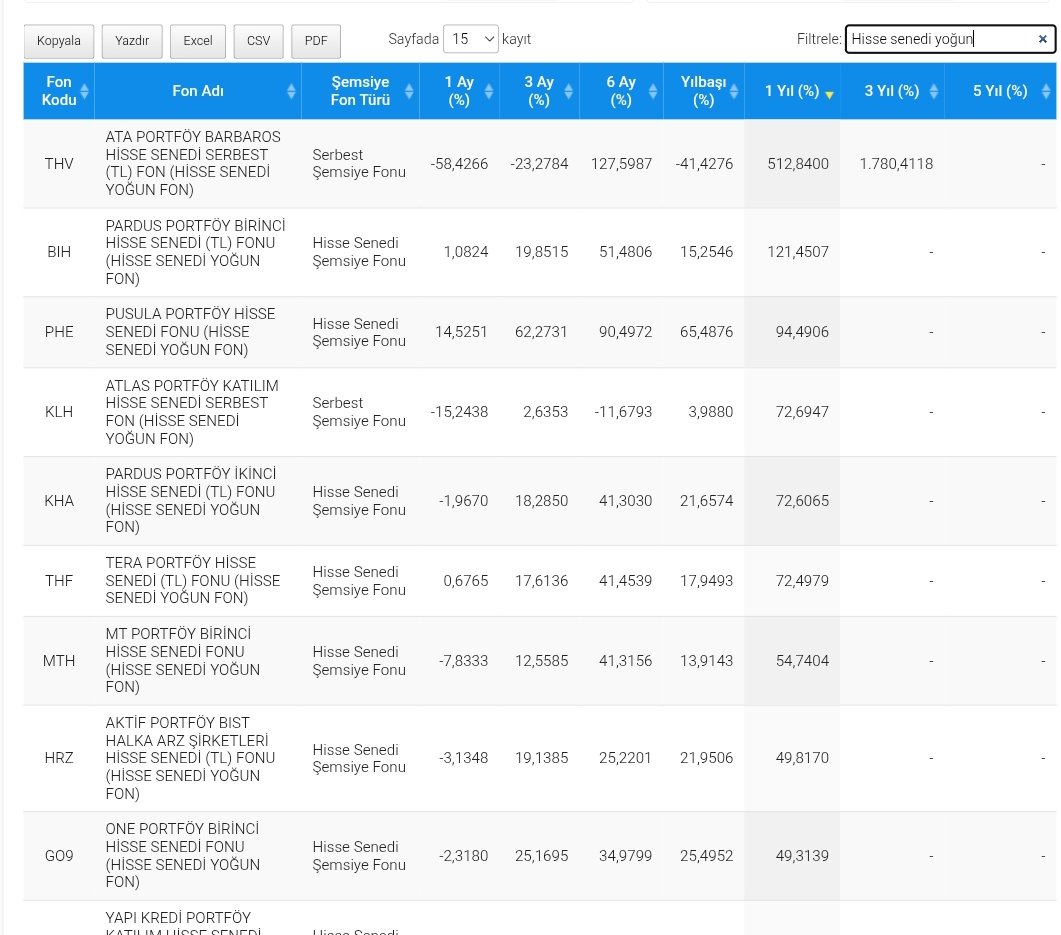Select the THV fund code row
This screenshot has height=935, width=1061.
point(59,164)
